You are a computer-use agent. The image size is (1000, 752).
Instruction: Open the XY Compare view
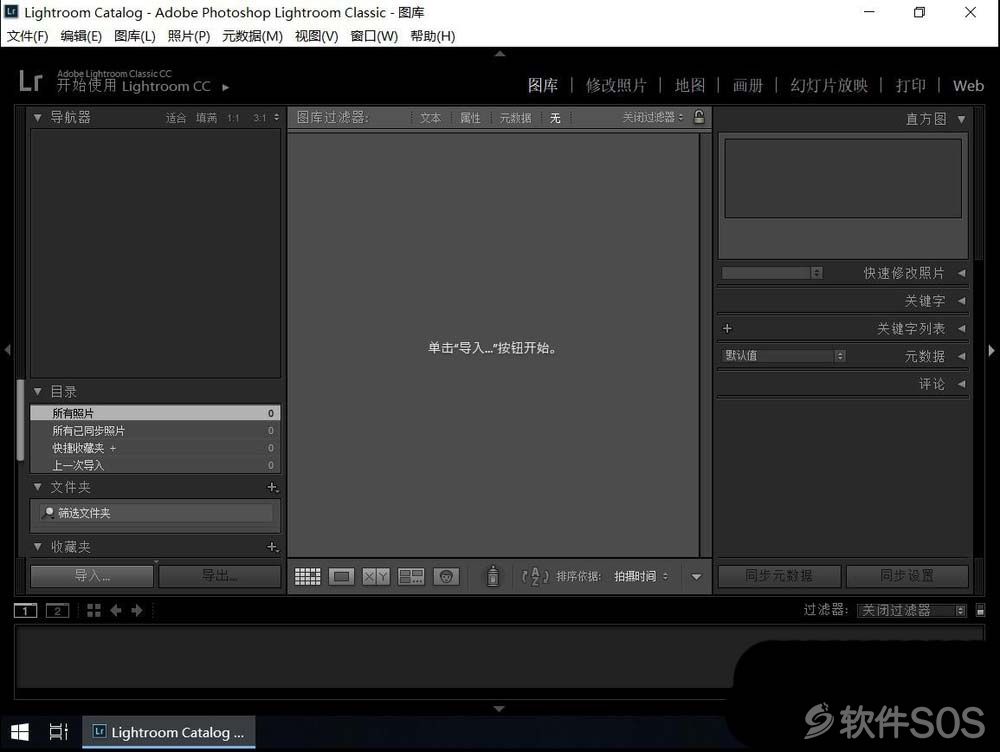tap(376, 577)
